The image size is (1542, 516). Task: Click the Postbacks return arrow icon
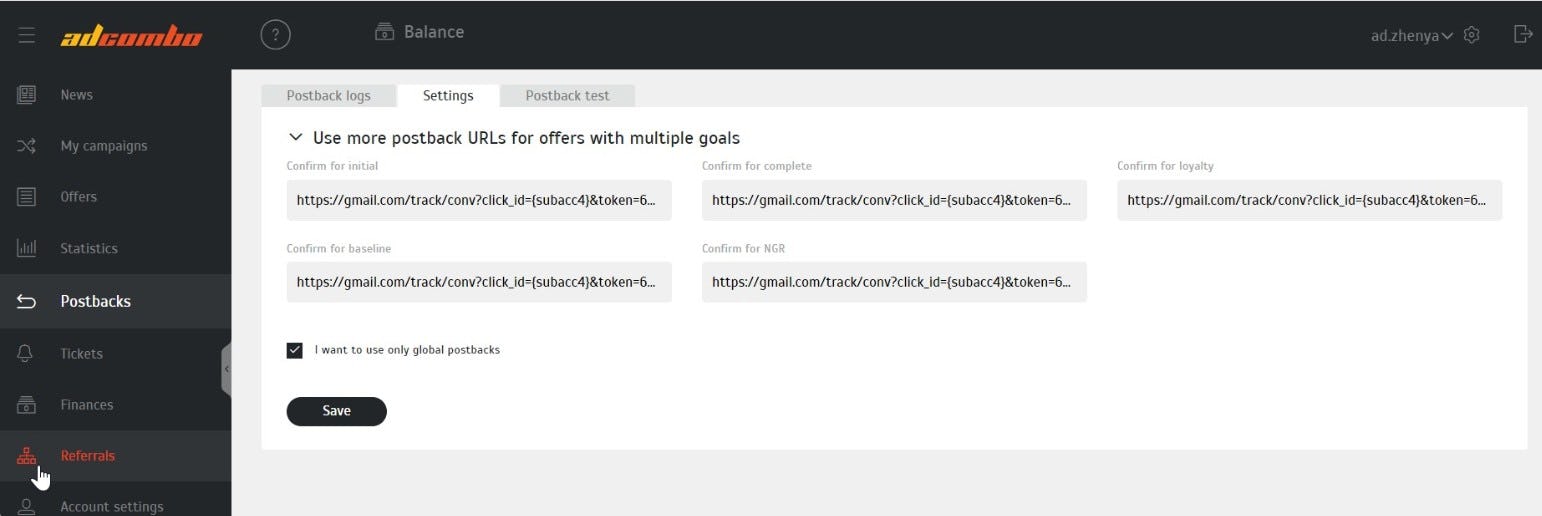click(26, 301)
